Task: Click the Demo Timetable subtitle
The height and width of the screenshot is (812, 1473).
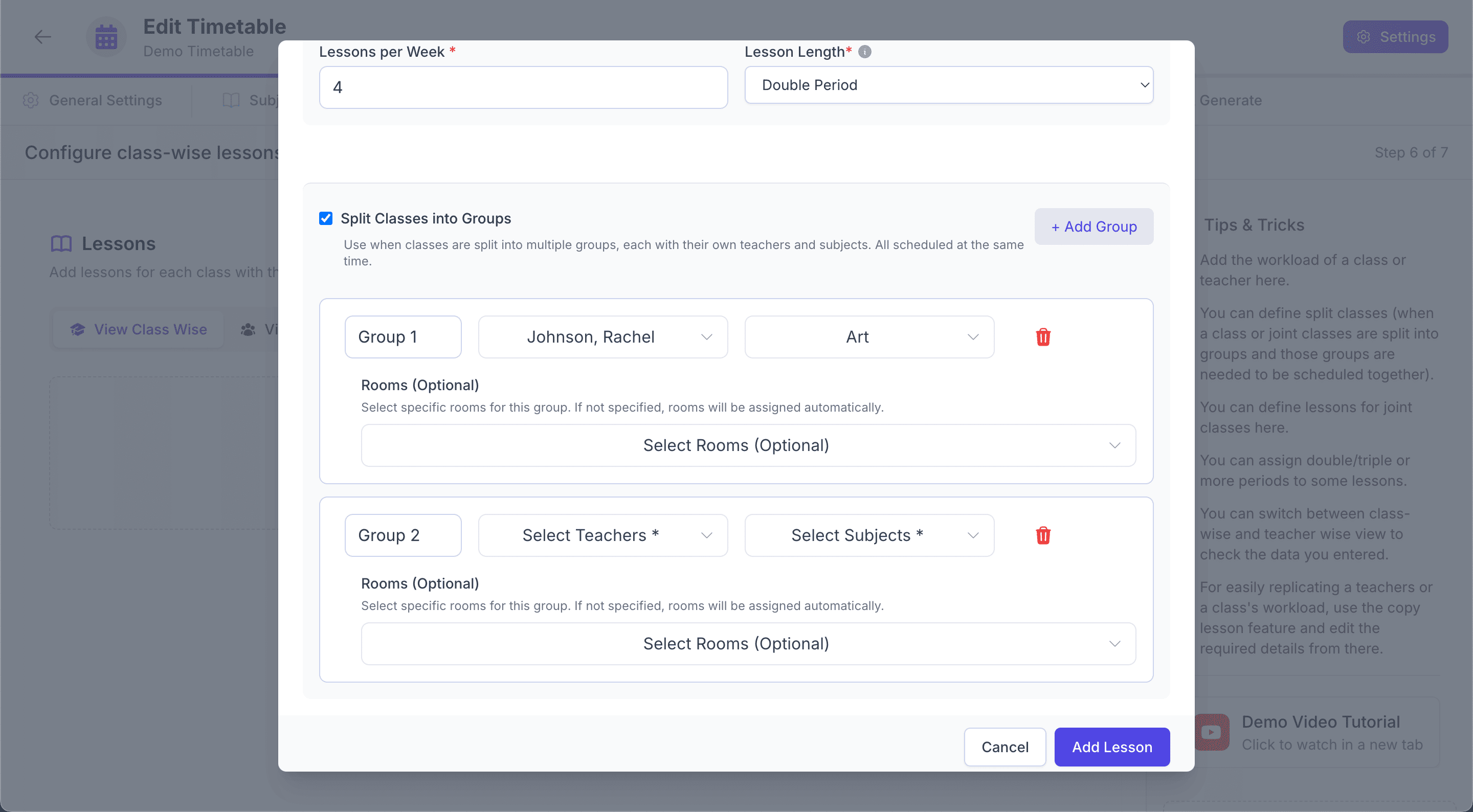Action: click(198, 52)
